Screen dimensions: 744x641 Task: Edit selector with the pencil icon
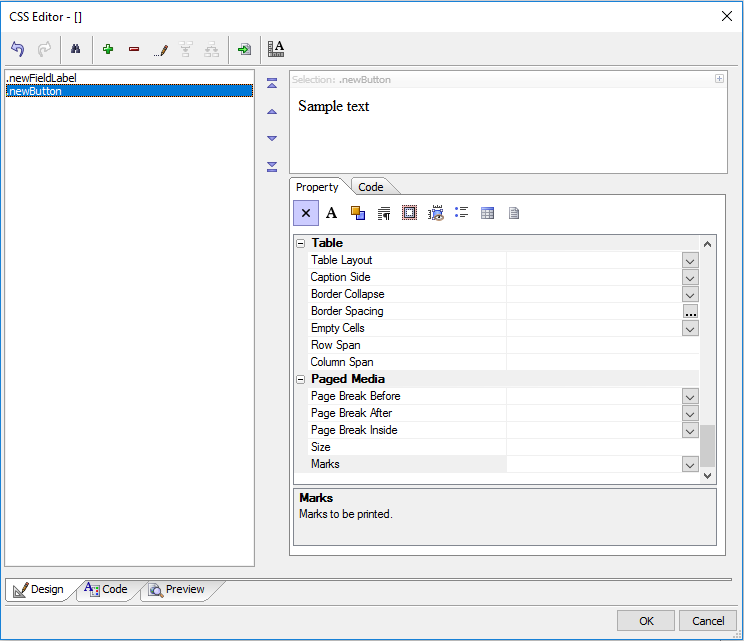[160, 50]
